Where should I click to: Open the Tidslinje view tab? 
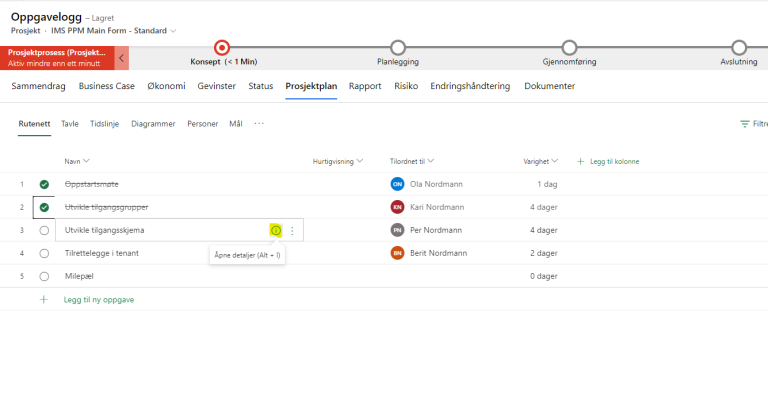104,124
